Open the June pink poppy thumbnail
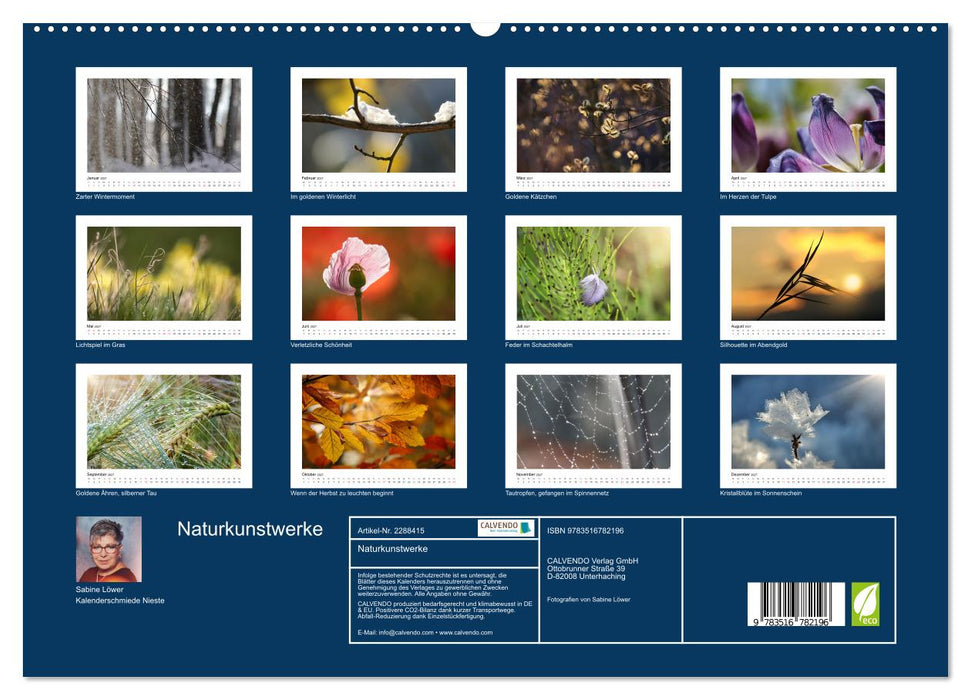The image size is (971, 700). tap(378, 278)
